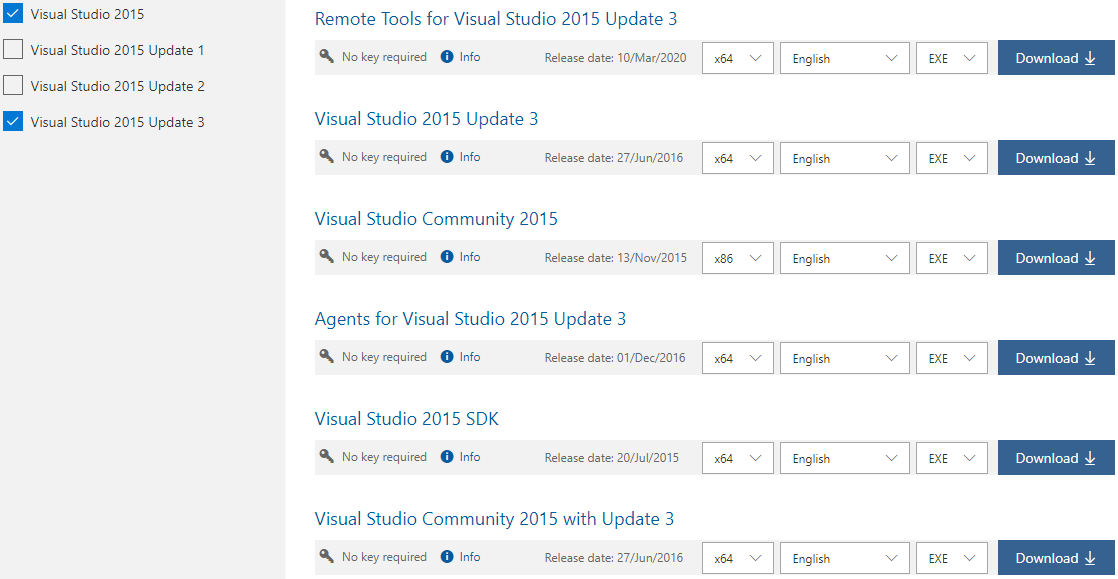Click Info icon in Agents for Visual Studio row

pyautogui.click(x=447, y=357)
